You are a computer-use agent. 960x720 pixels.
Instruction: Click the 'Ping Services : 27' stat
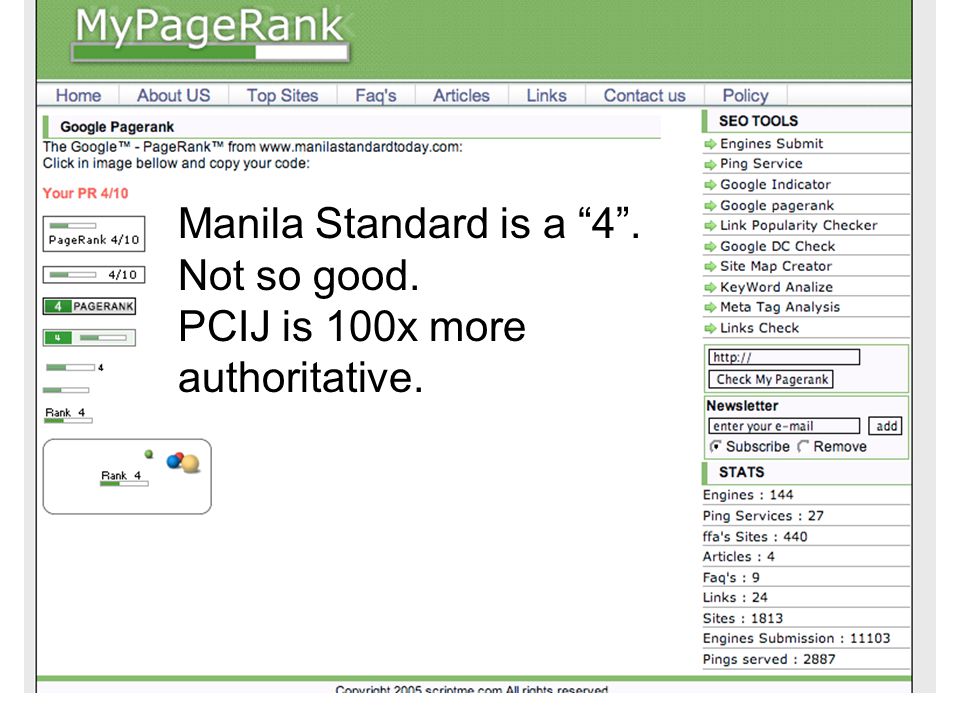click(763, 516)
